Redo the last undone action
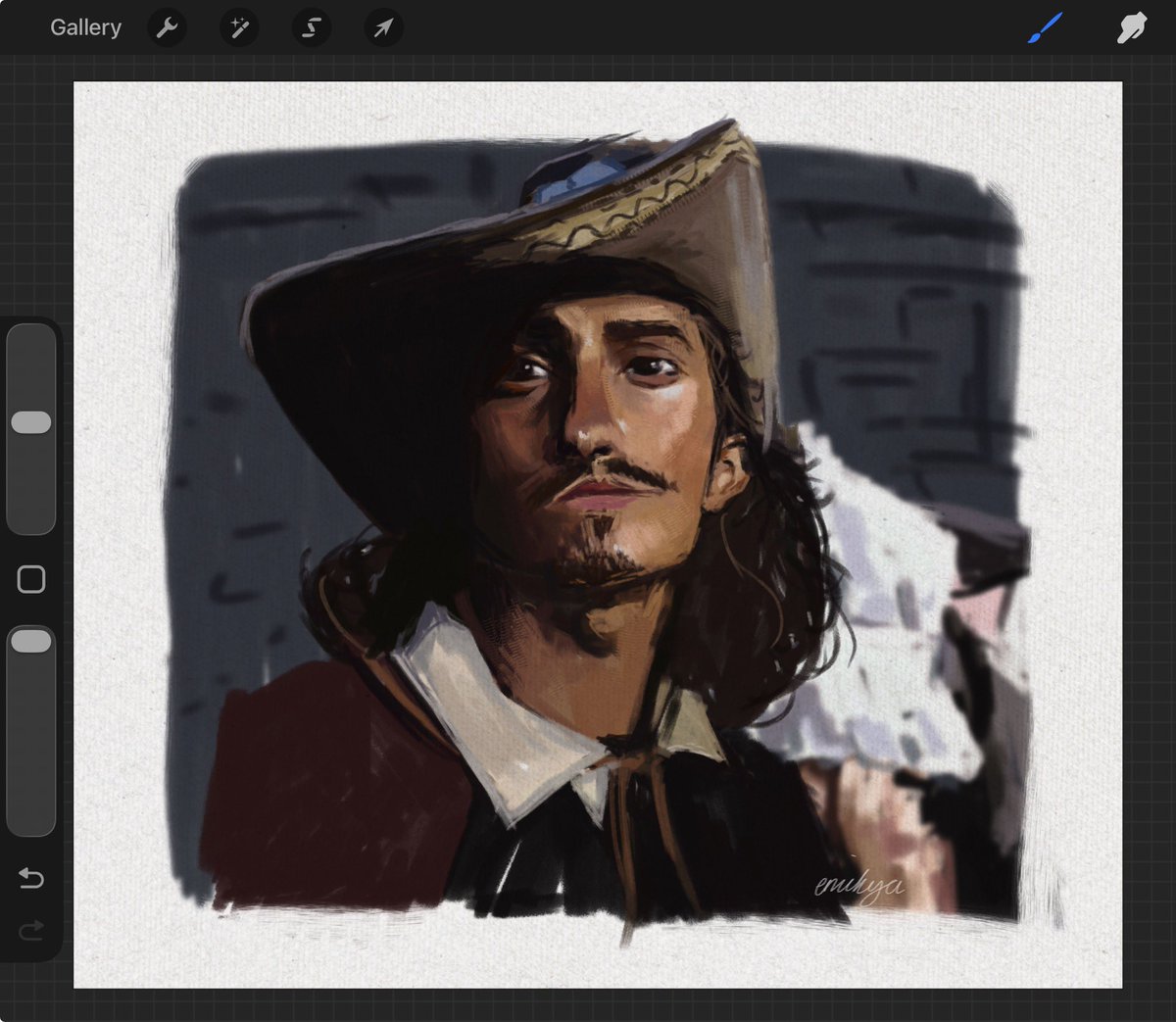The height and width of the screenshot is (1022, 1176). click(31, 930)
